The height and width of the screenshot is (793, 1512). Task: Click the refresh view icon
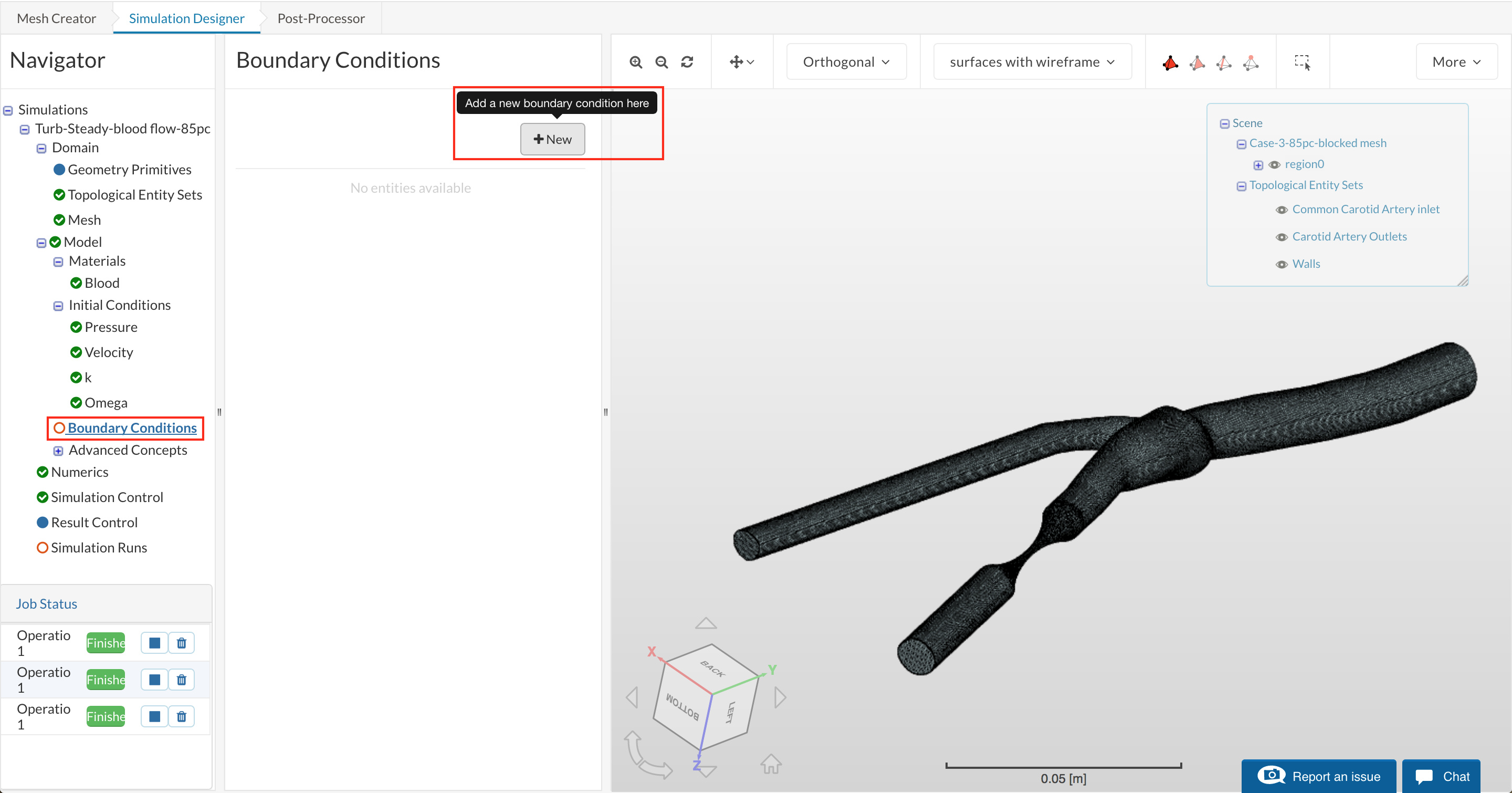687,62
